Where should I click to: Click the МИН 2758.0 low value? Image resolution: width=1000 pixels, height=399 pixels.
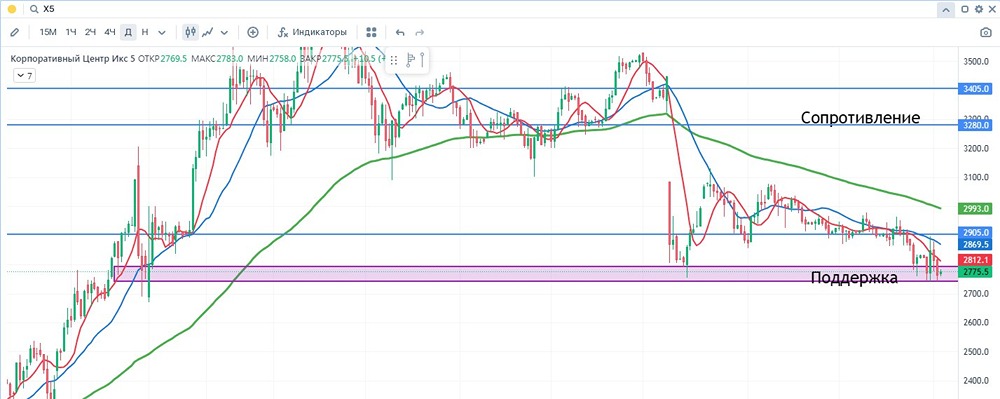click(271, 59)
